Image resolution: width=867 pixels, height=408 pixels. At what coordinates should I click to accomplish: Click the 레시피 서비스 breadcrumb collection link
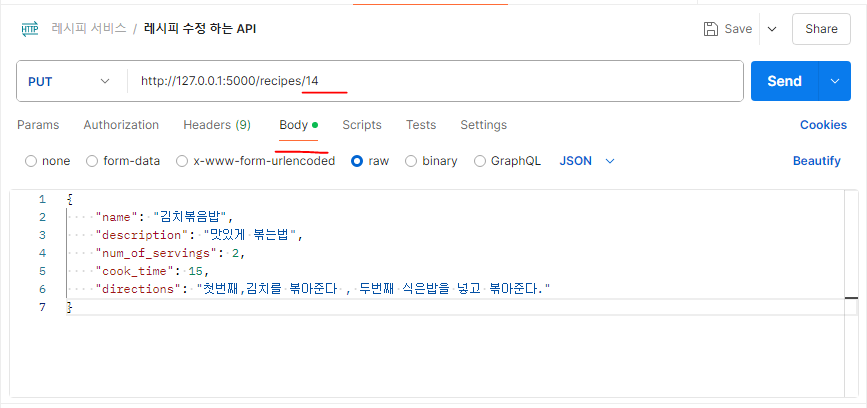pos(89,28)
